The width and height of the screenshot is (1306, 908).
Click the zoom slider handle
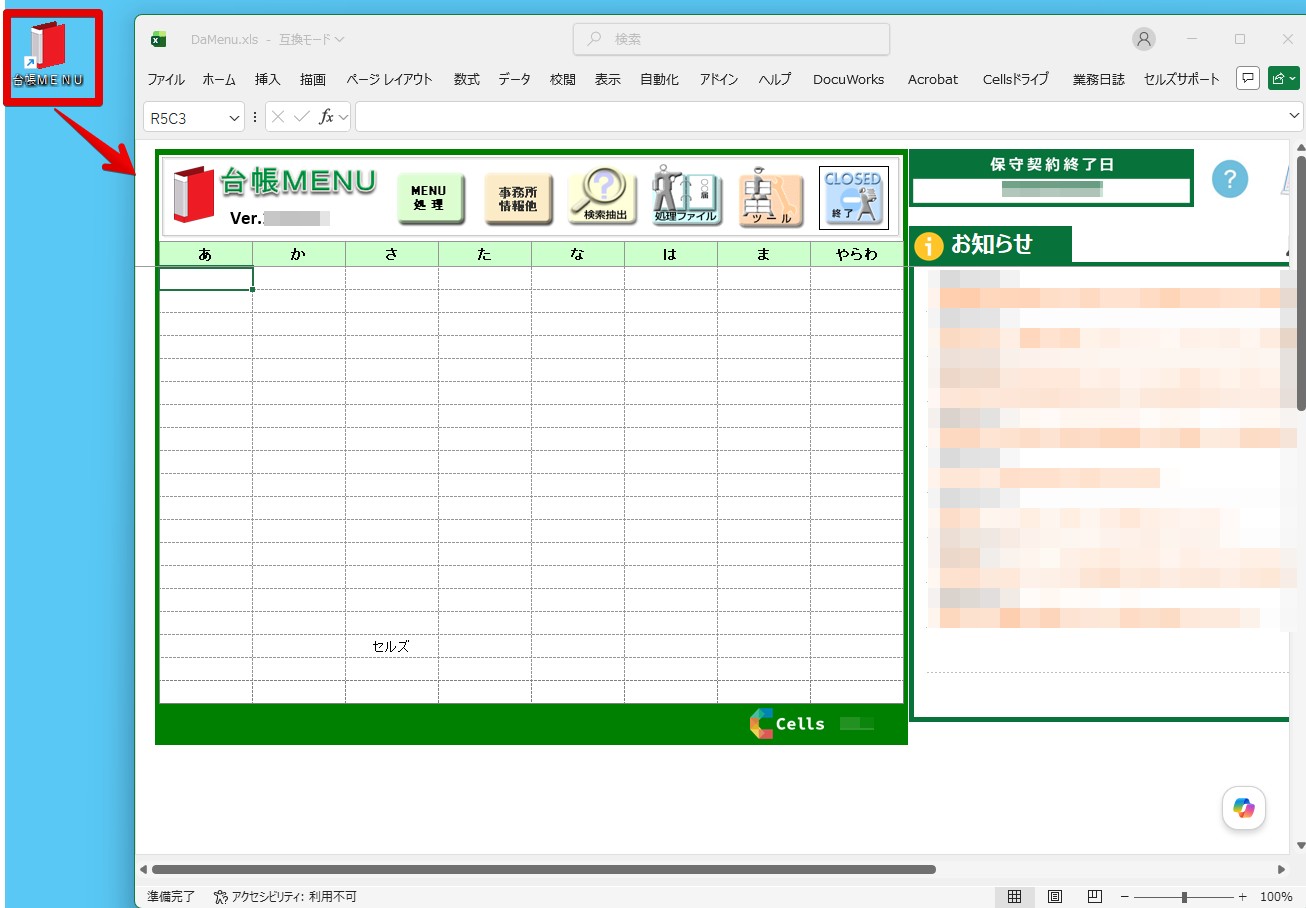[x=1184, y=897]
